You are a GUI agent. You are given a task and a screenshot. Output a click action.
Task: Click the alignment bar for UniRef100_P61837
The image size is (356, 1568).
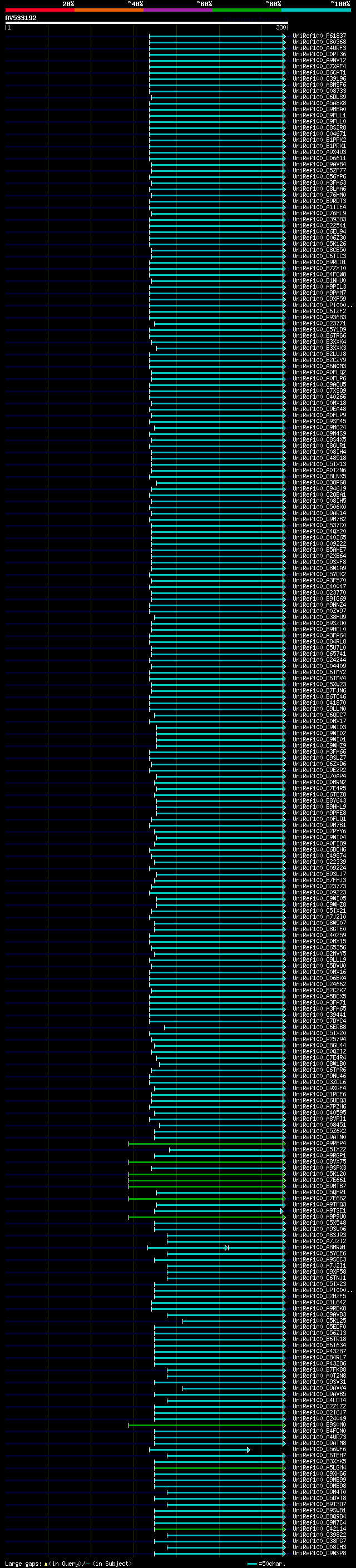click(217, 36)
